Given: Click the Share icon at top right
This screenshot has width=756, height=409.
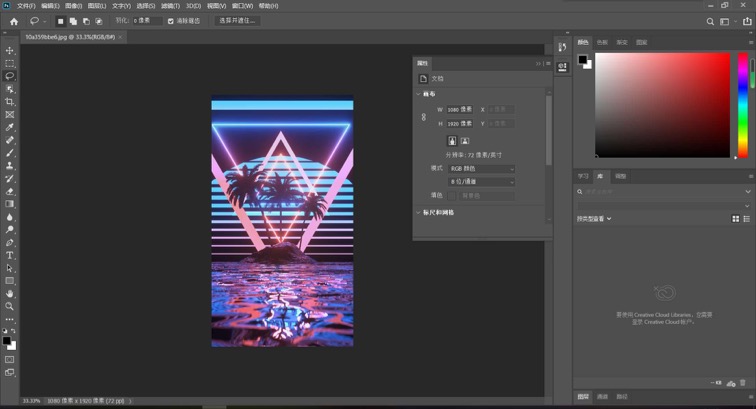Looking at the screenshot, I should point(747,21).
